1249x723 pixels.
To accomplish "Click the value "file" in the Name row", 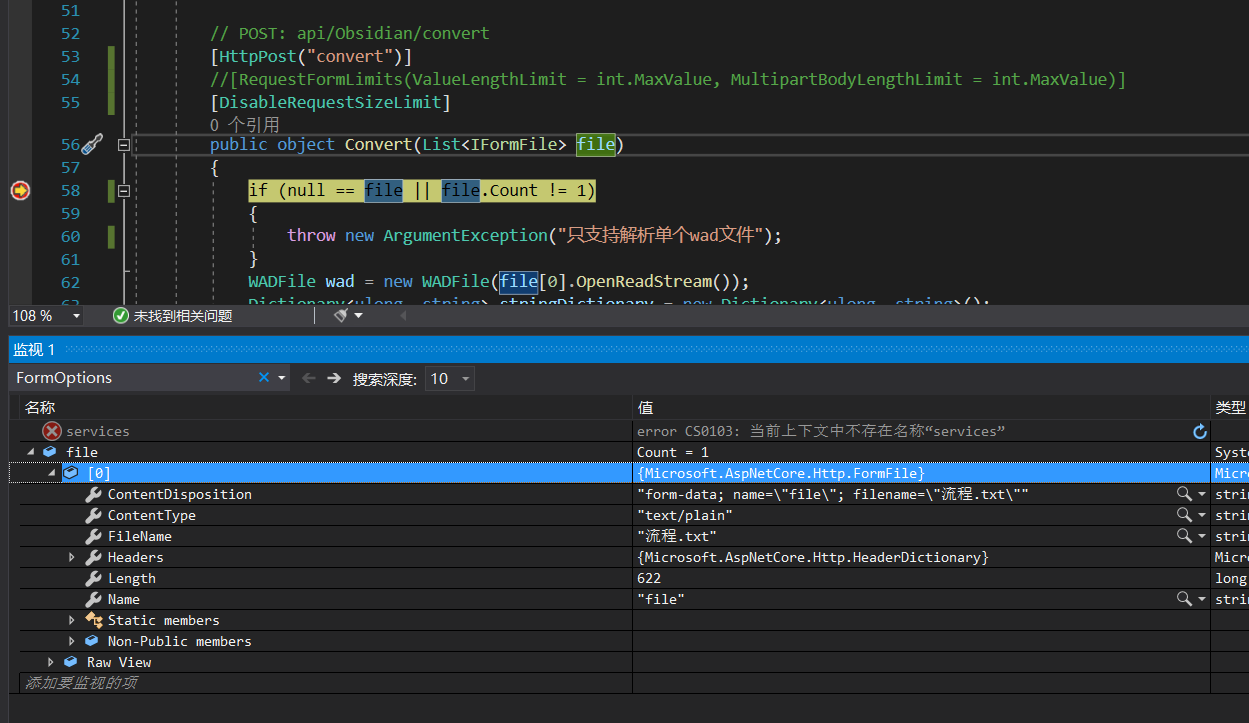I will (661, 599).
